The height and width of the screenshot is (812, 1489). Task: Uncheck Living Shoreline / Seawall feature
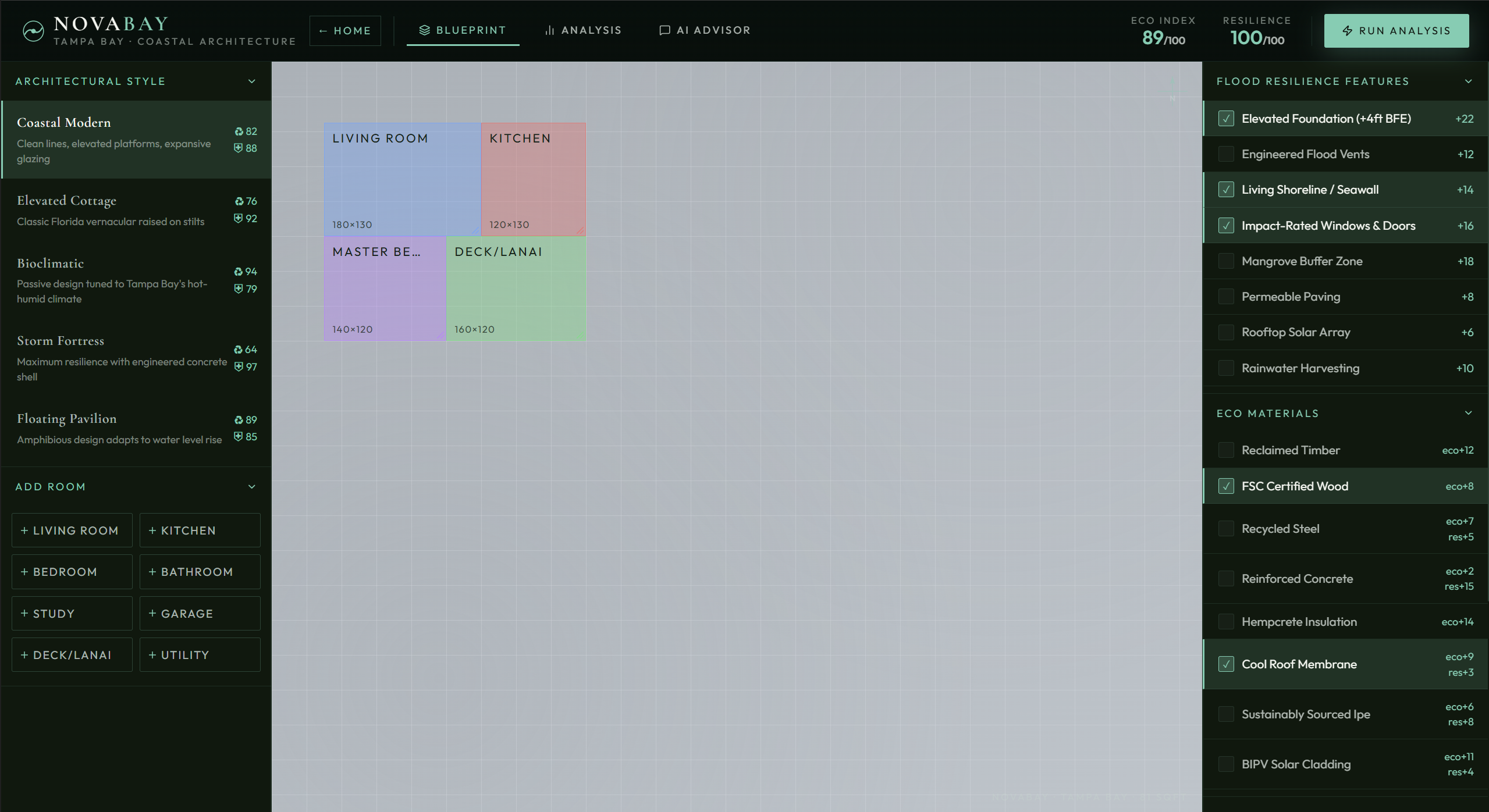click(x=1226, y=190)
